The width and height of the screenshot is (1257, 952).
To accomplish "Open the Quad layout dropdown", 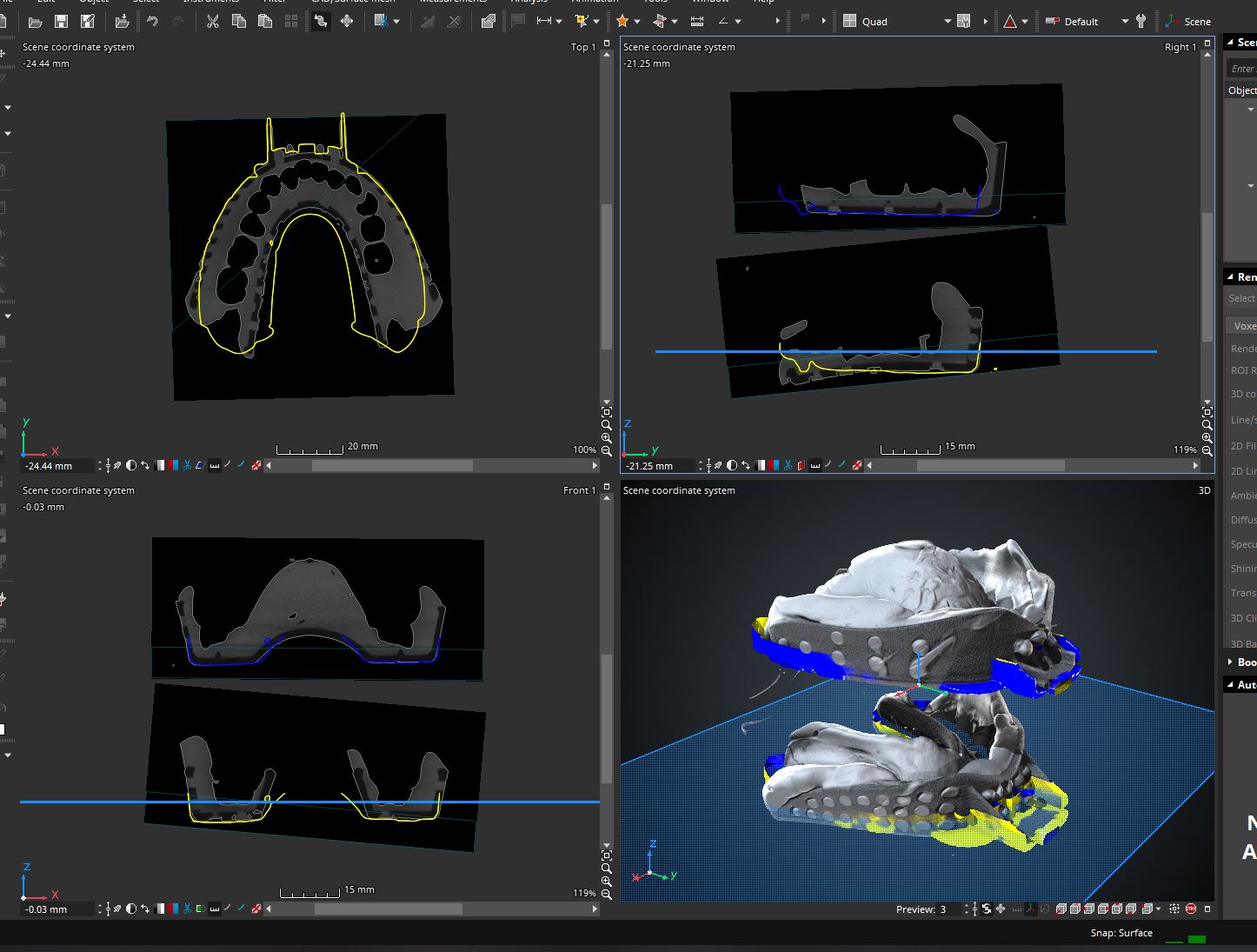I will (947, 22).
